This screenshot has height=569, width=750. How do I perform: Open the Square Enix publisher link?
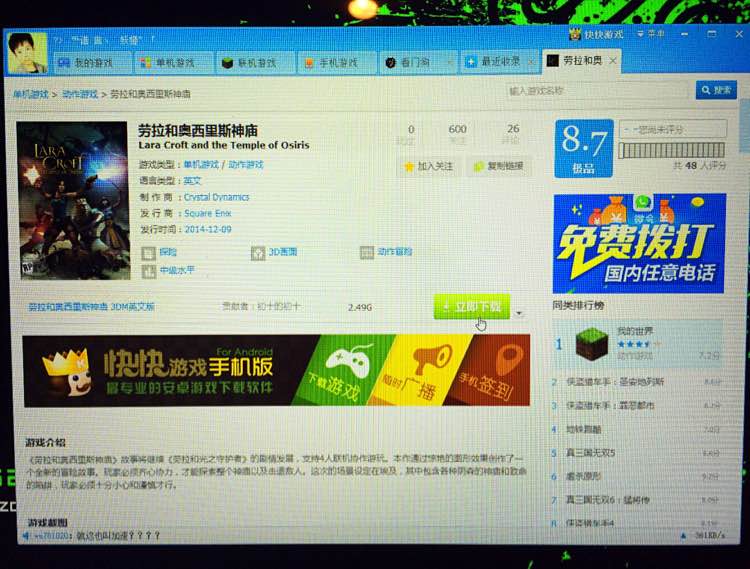[x=208, y=213]
